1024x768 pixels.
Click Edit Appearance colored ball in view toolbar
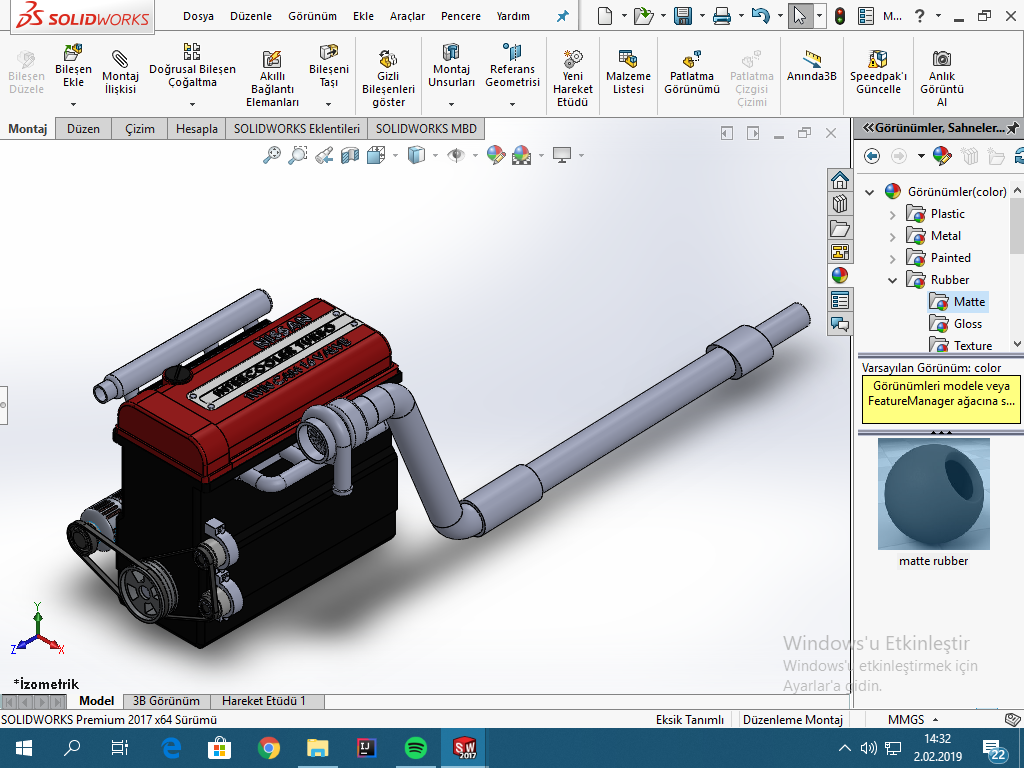point(496,155)
